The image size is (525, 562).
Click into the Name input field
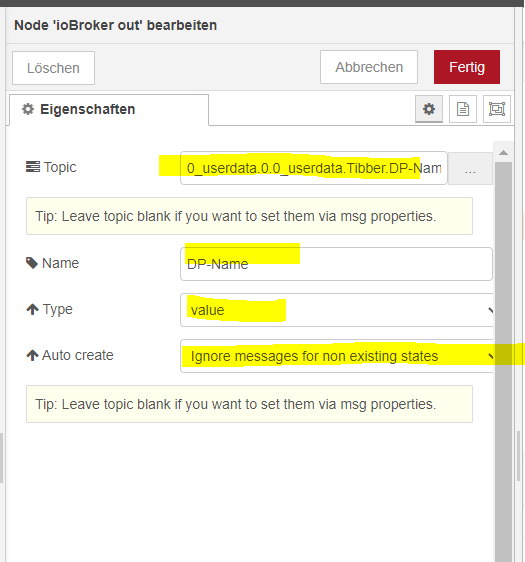click(336, 264)
